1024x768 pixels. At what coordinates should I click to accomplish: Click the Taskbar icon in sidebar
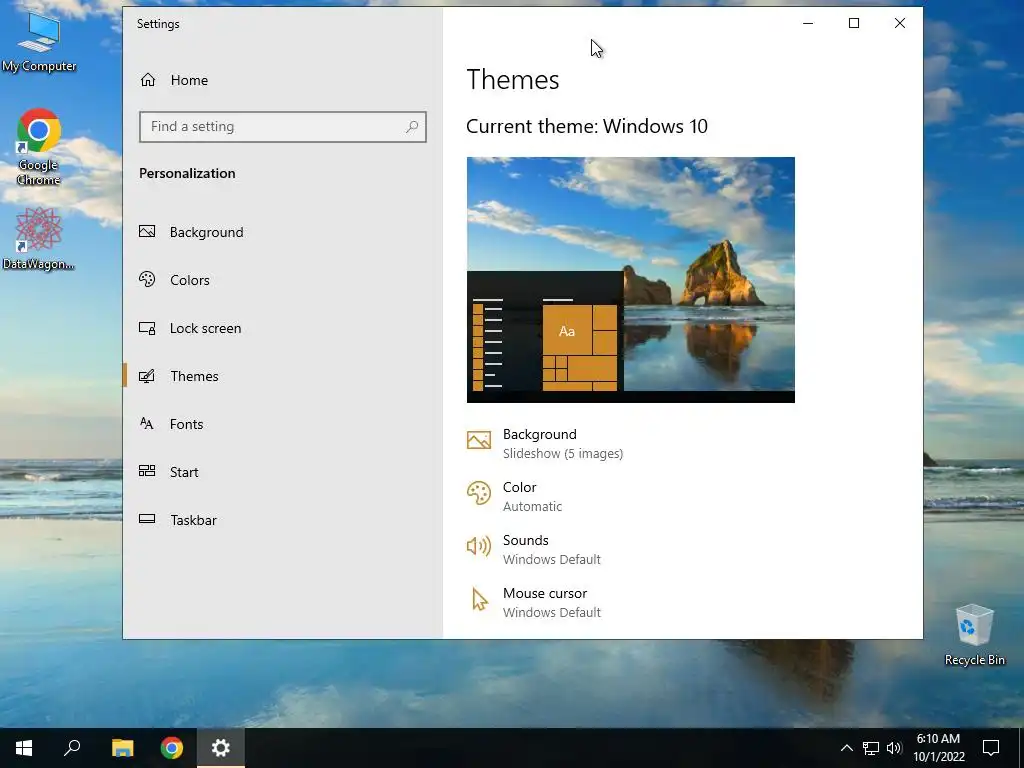click(147, 519)
